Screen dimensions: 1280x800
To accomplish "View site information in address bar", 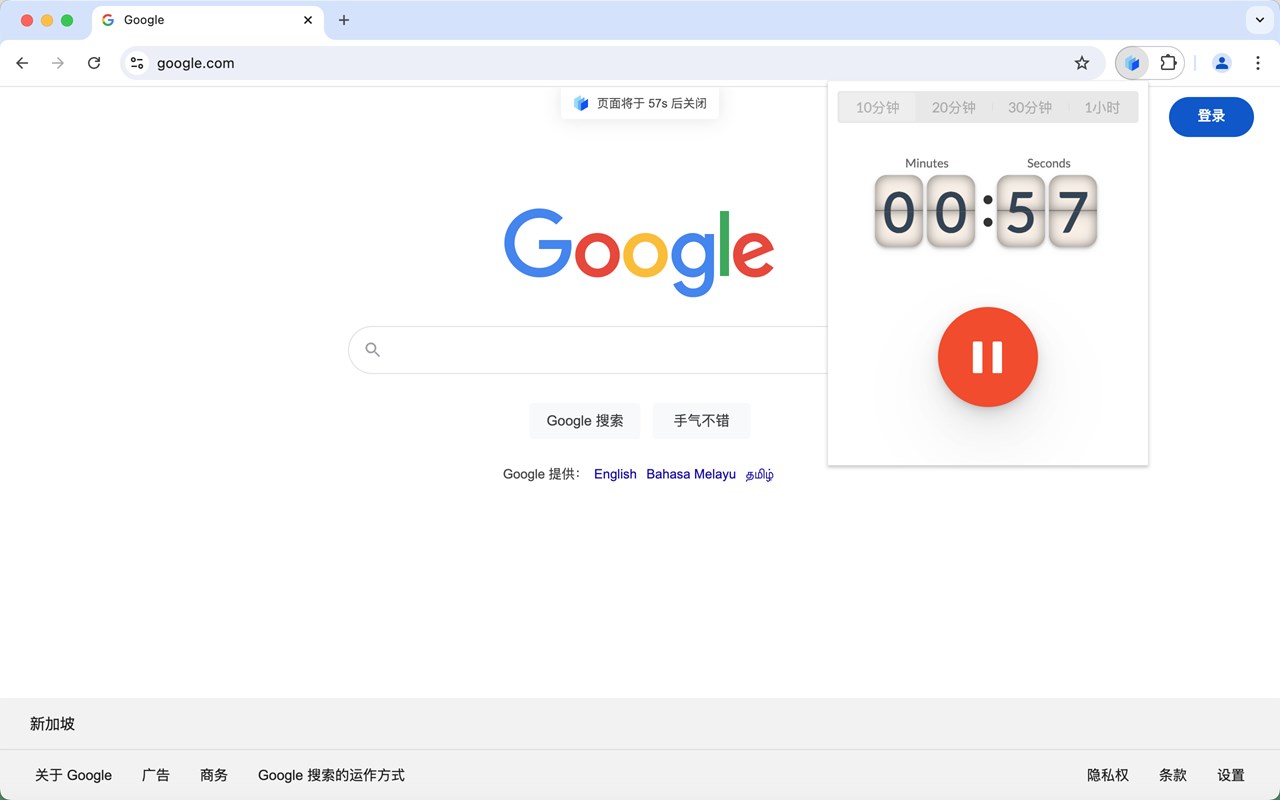I will click(138, 63).
